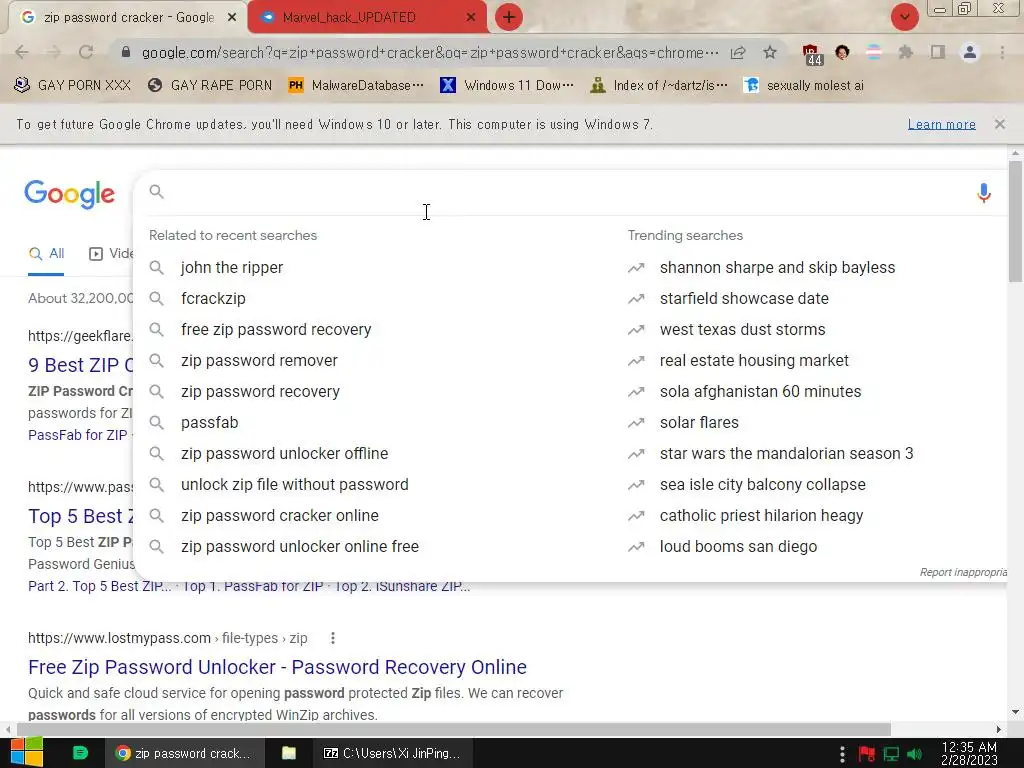1024x768 pixels.
Task: Open the '9 Best ZIP' search result
Action: tap(80, 365)
